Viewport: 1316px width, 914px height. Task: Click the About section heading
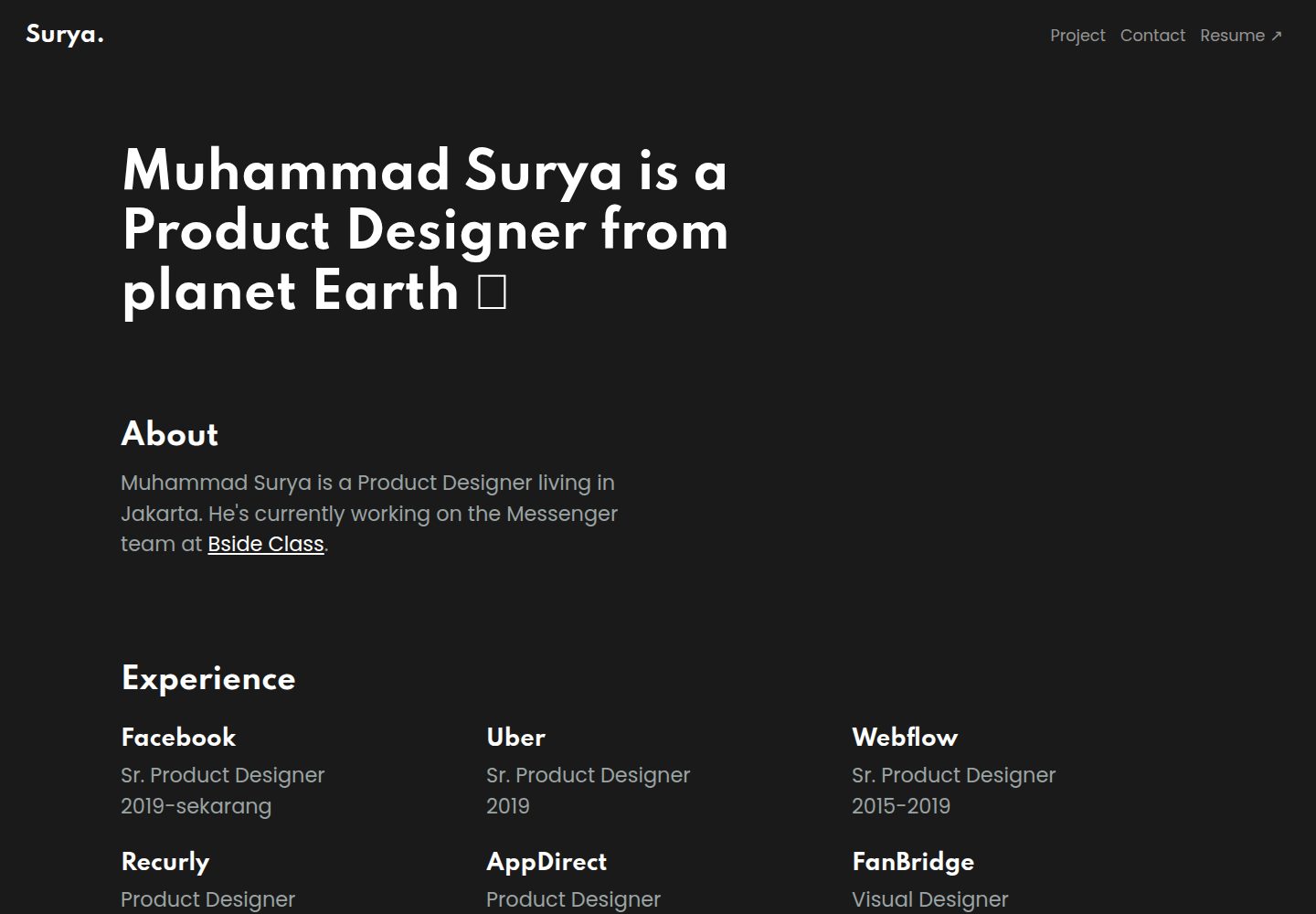click(x=170, y=434)
